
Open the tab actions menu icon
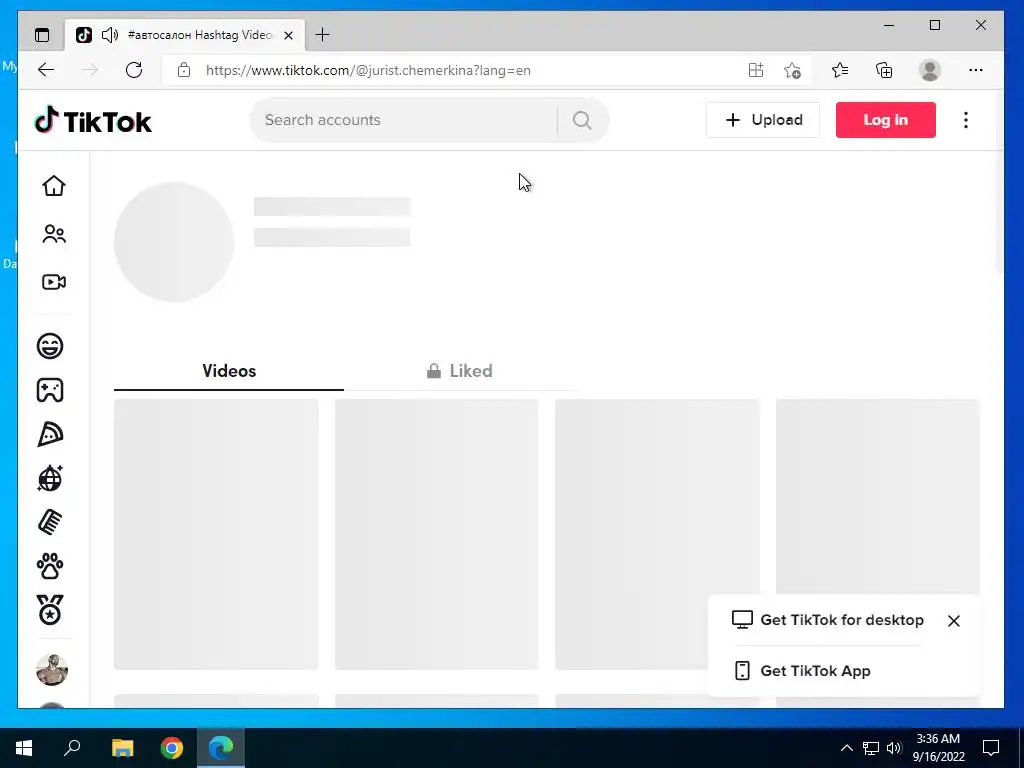click(42, 35)
